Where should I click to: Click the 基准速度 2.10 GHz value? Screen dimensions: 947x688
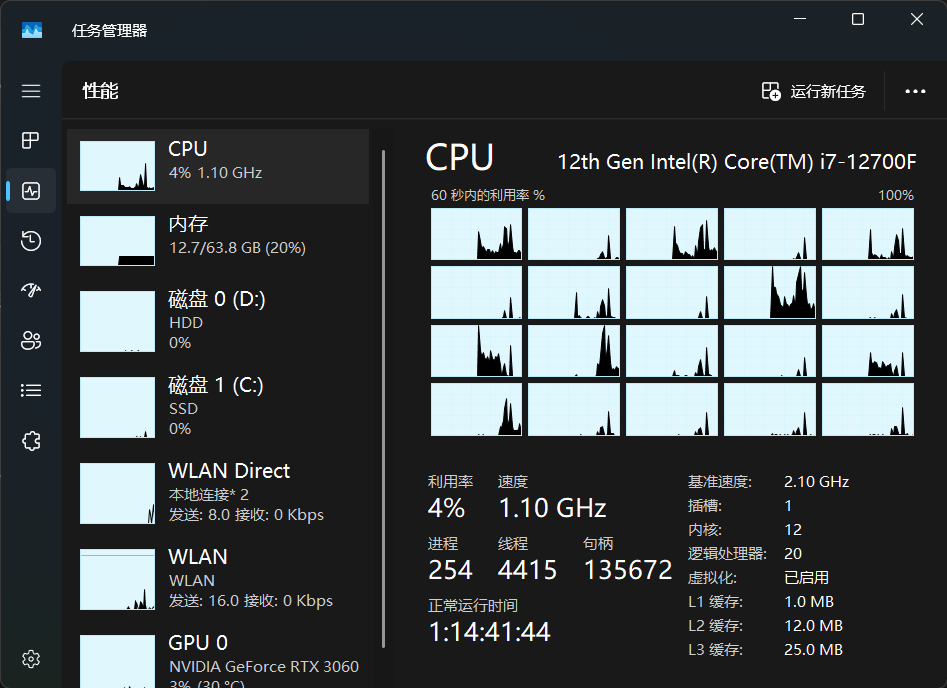pos(817,481)
